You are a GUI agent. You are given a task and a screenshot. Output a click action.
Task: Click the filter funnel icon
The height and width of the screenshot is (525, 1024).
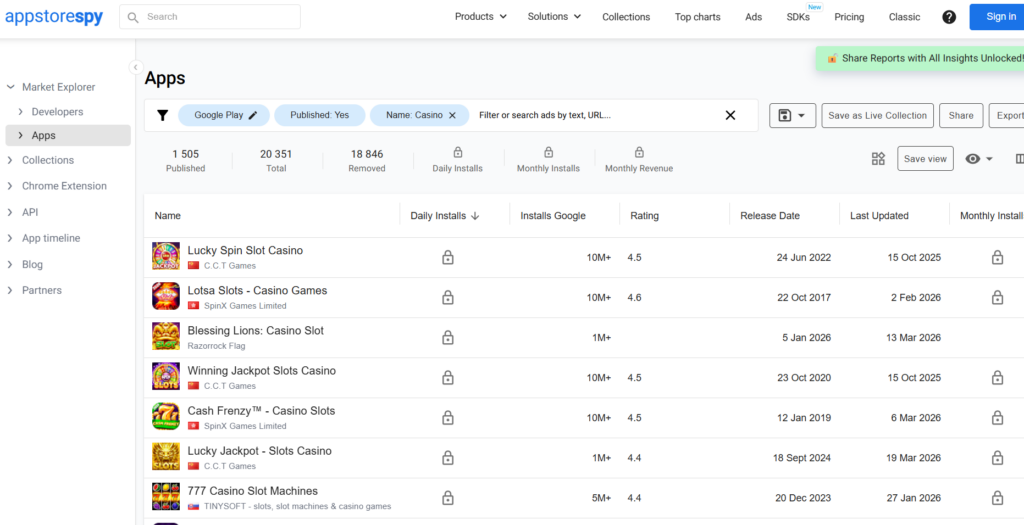tap(163, 115)
